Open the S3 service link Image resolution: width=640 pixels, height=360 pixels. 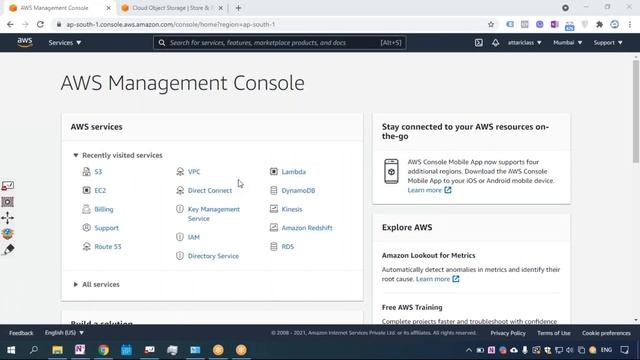point(98,171)
